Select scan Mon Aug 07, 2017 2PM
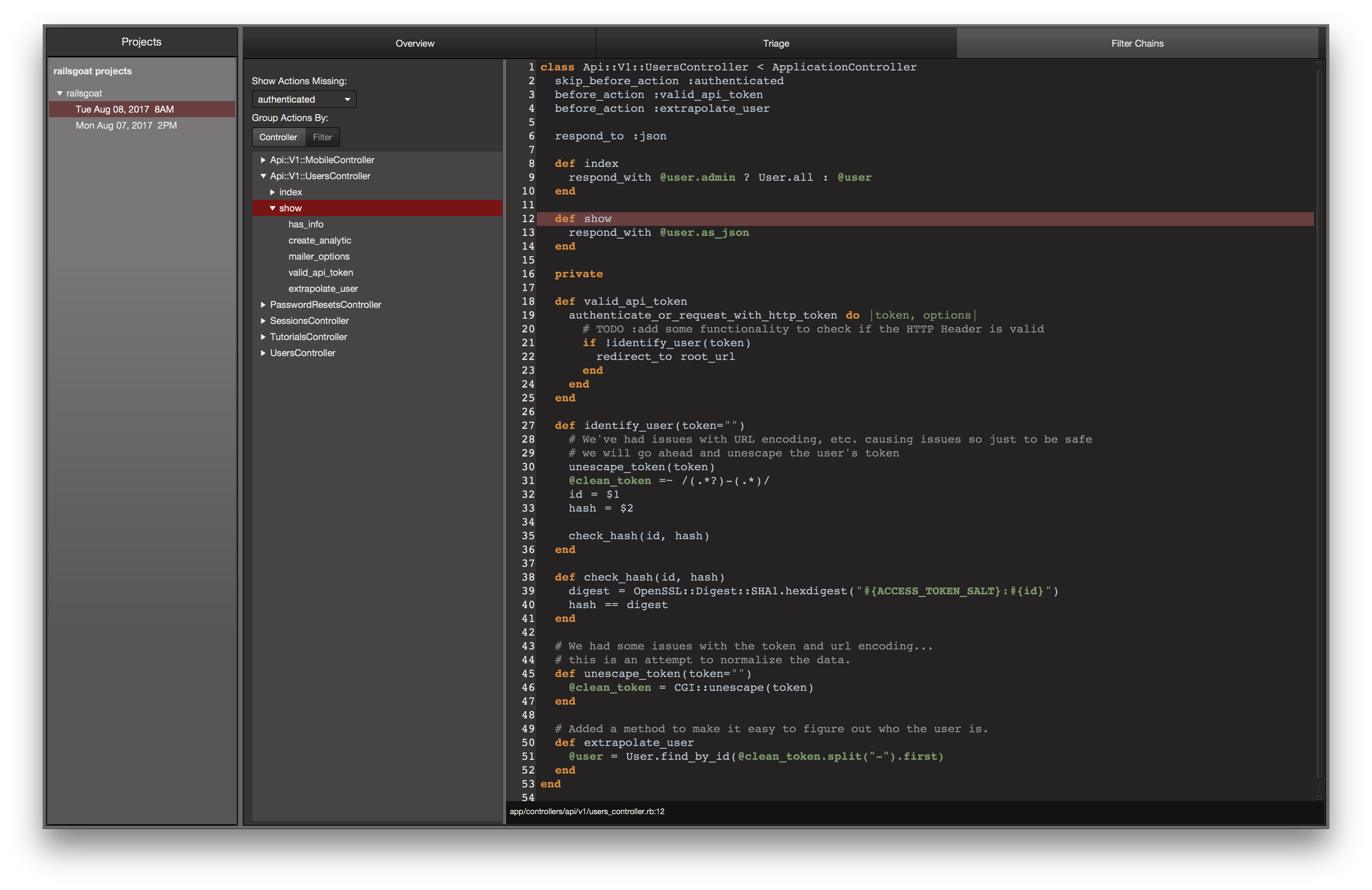This screenshot has height=890, width=1372. [x=142, y=125]
